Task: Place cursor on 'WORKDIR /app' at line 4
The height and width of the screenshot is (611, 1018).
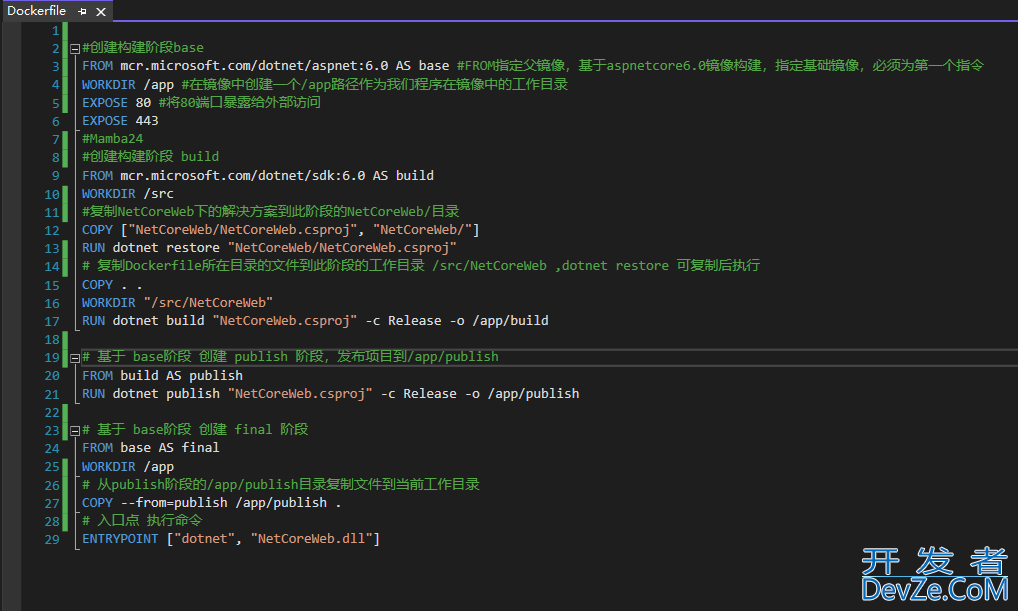Action: (x=128, y=84)
